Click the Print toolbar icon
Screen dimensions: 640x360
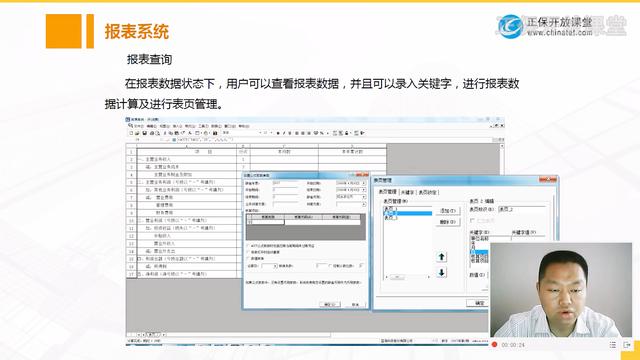[152, 133]
